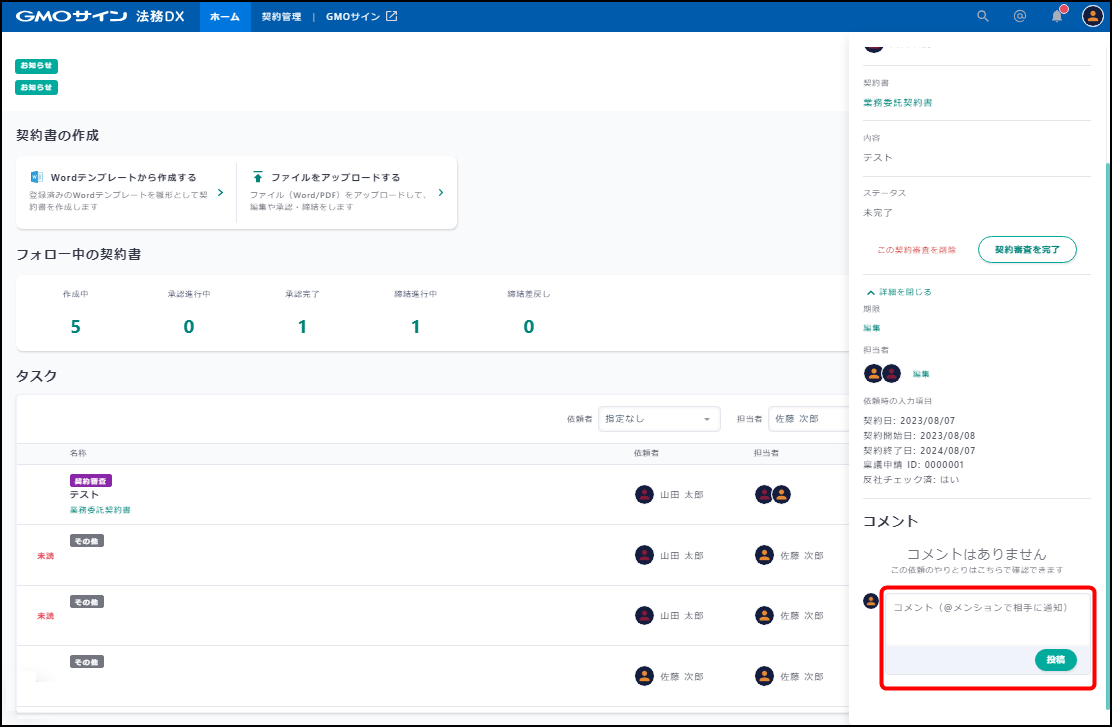Open the notifications bell icon

pyautogui.click(x=1057, y=16)
